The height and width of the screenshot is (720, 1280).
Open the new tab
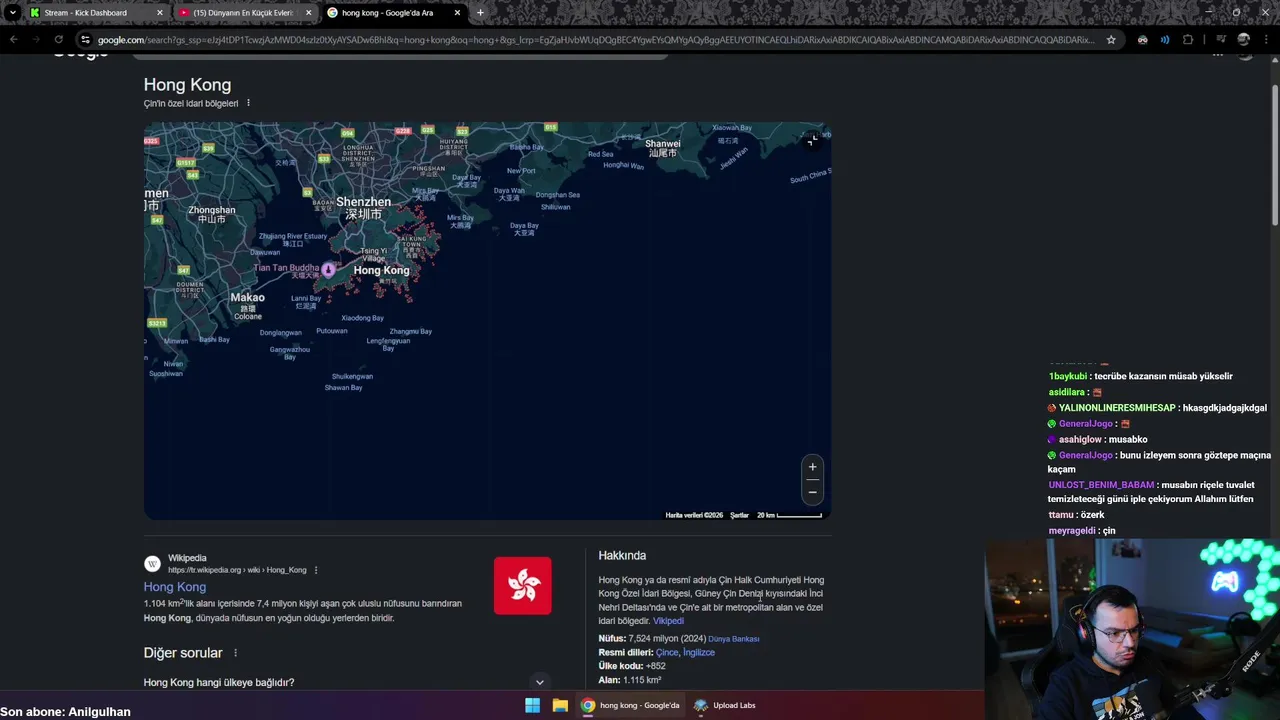click(480, 13)
